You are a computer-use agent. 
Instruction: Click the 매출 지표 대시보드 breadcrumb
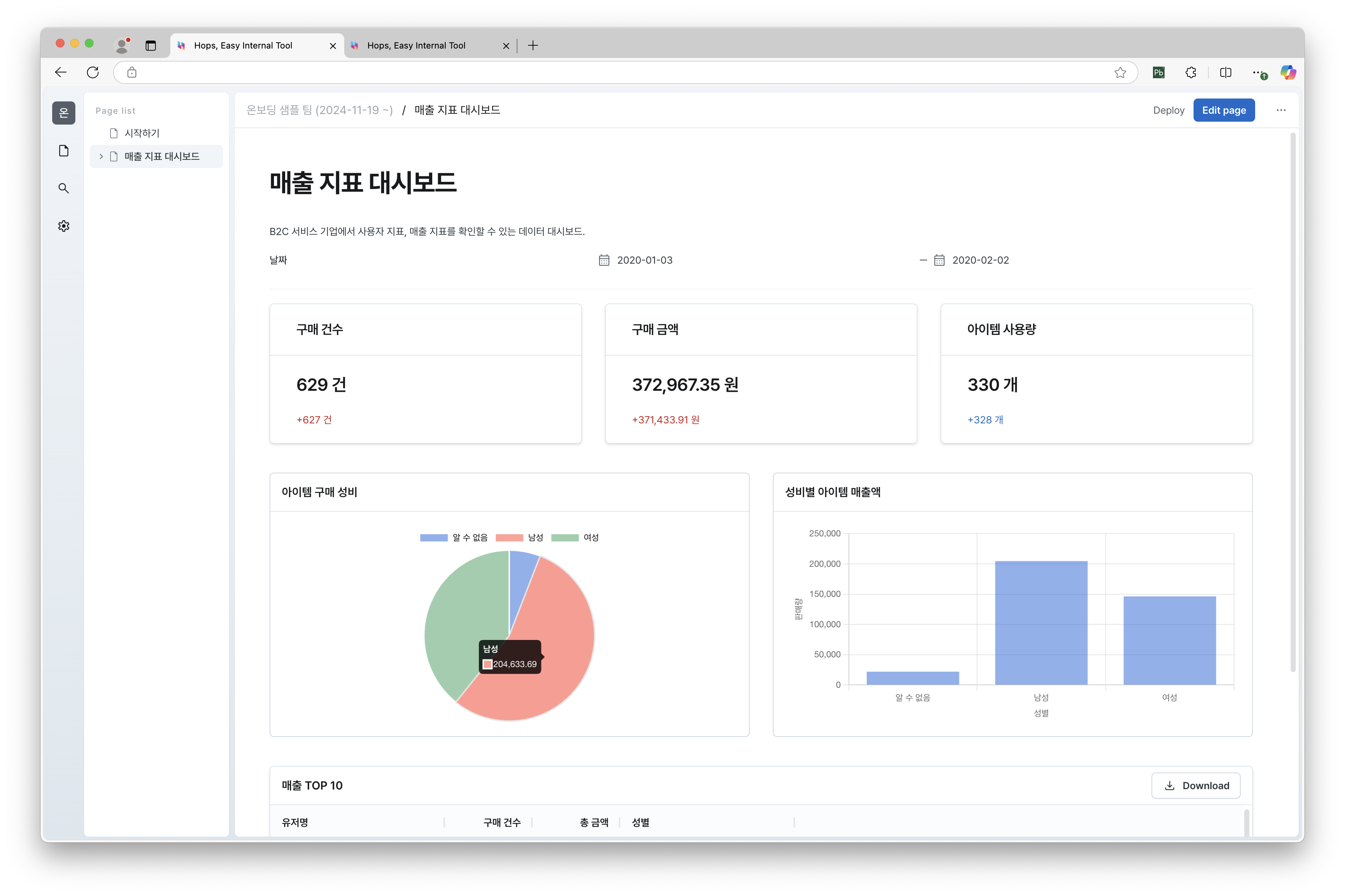pos(457,110)
